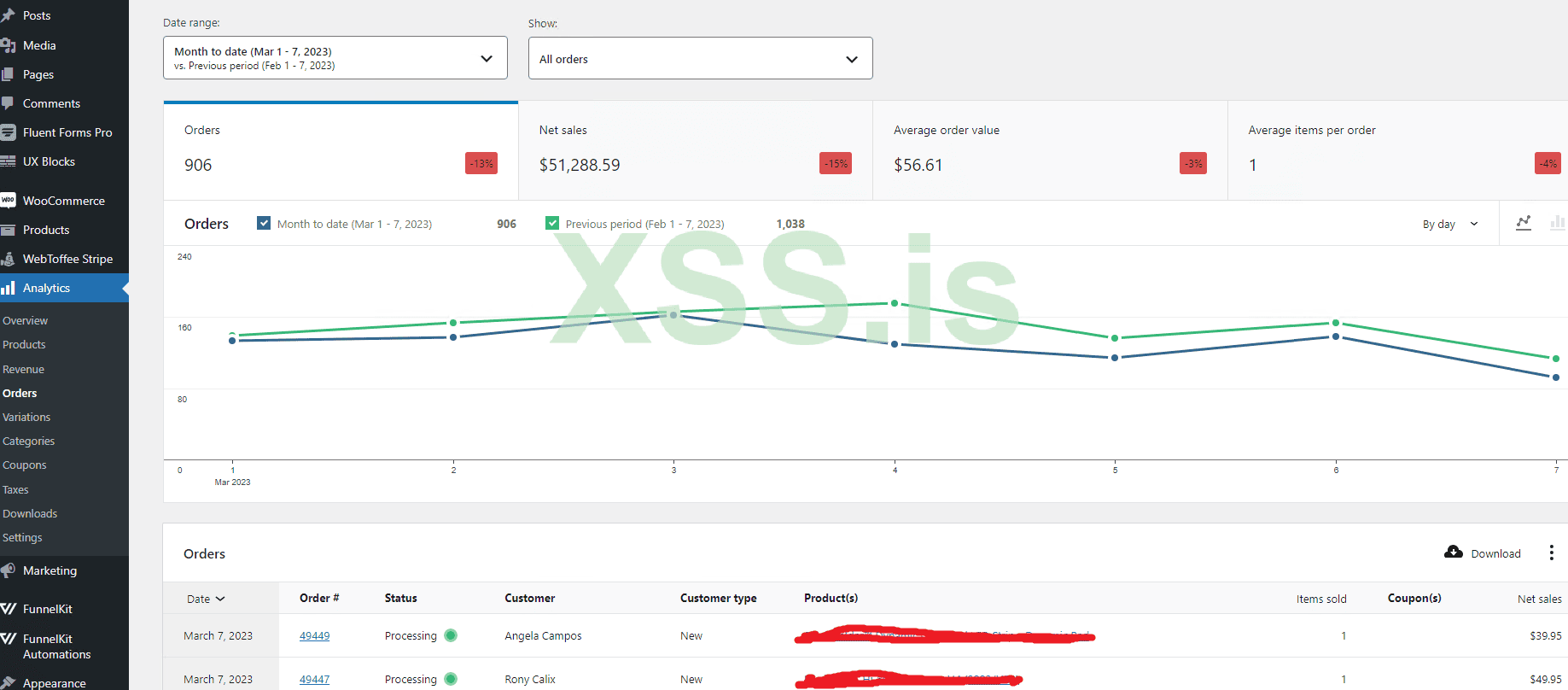Open the Overview analytics submenu
This screenshot has height=690, width=1568.
(26, 320)
